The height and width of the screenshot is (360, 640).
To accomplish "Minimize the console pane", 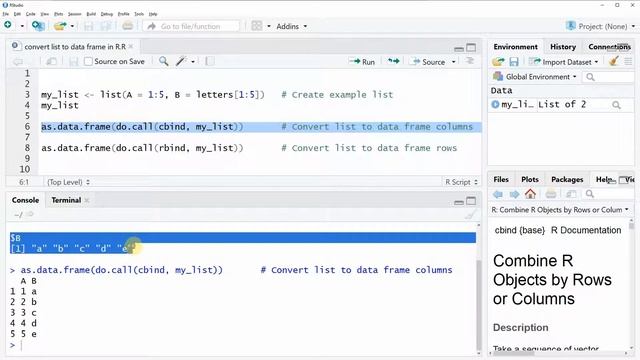I will (x=459, y=202).
